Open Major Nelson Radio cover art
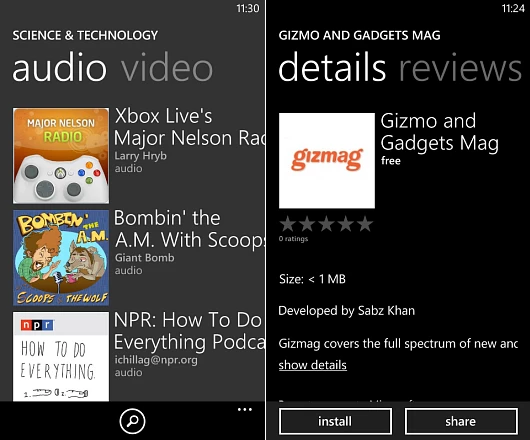Viewport: 530px width, 440px height. pyautogui.click(x=61, y=155)
